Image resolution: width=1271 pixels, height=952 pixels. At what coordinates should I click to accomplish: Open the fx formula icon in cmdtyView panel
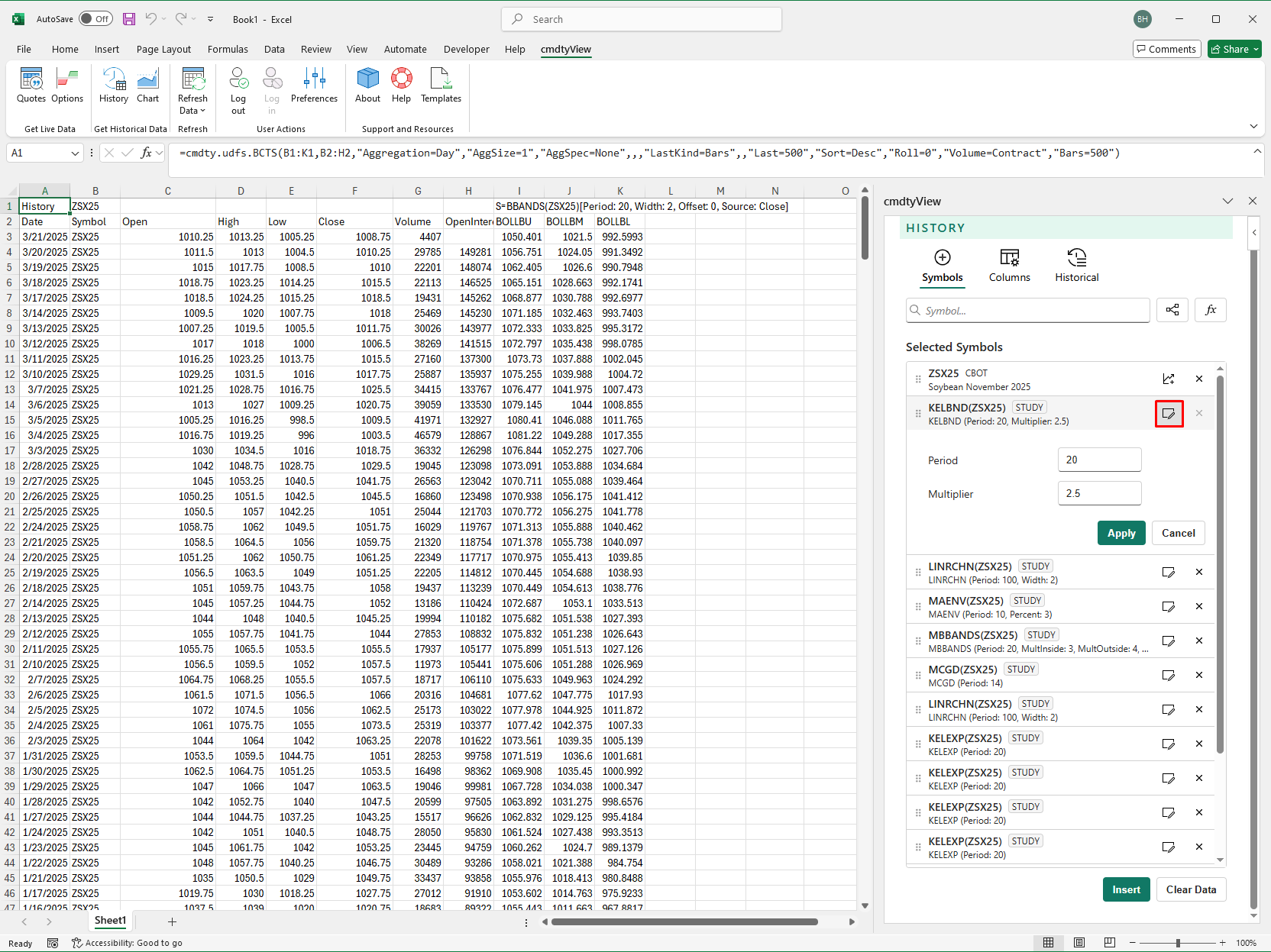pos(1211,310)
